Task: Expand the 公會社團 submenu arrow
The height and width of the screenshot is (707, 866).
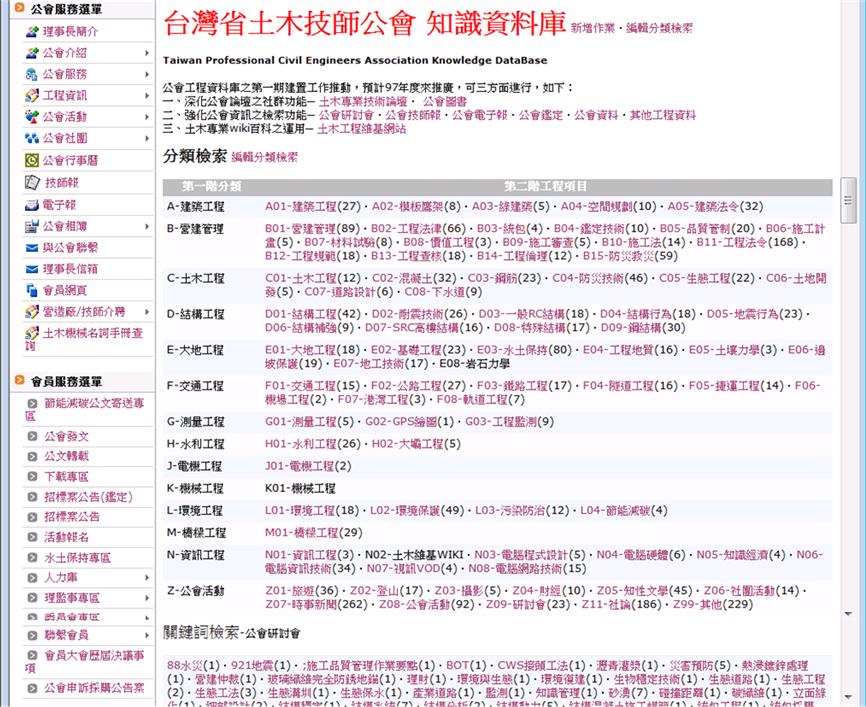Action: point(147,138)
